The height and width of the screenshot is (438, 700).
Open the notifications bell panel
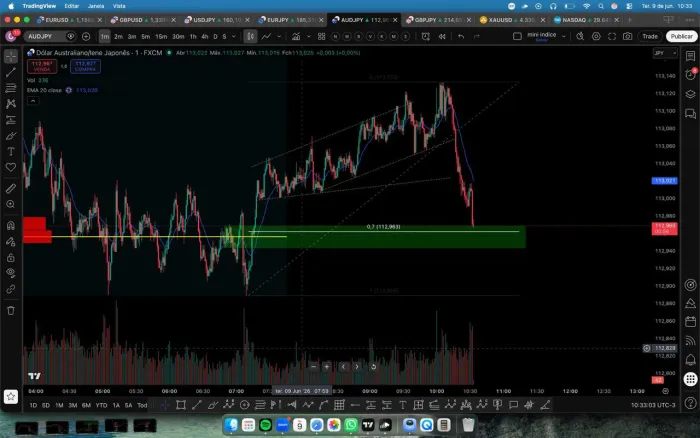point(691,359)
